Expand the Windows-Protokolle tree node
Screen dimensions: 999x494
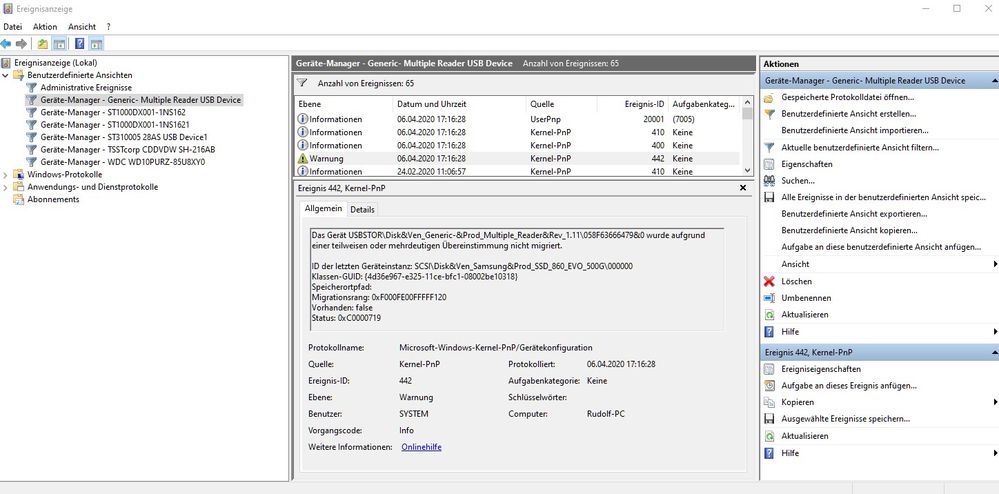pyautogui.click(x=7, y=174)
